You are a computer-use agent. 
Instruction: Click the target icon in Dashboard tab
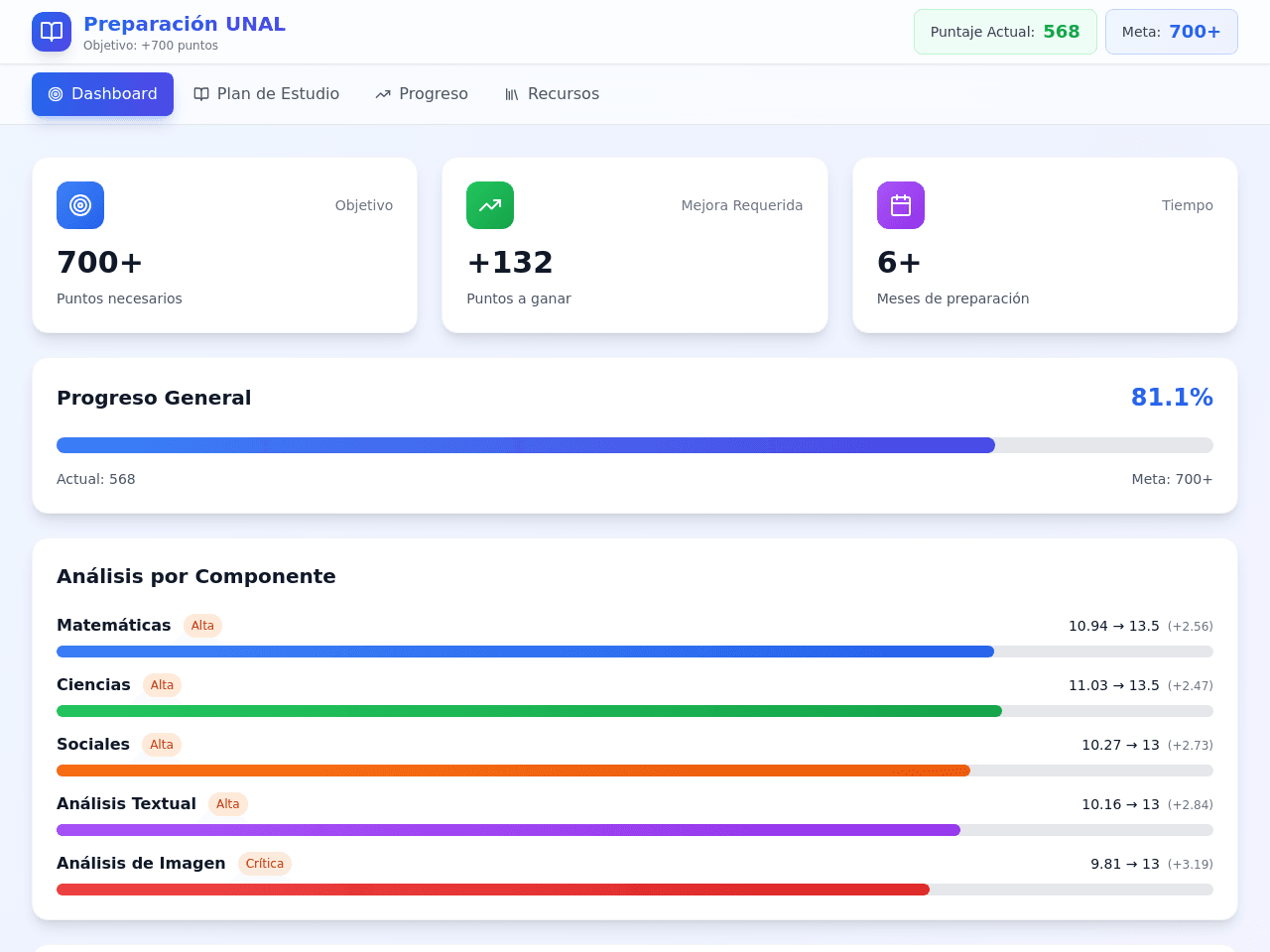pos(56,94)
